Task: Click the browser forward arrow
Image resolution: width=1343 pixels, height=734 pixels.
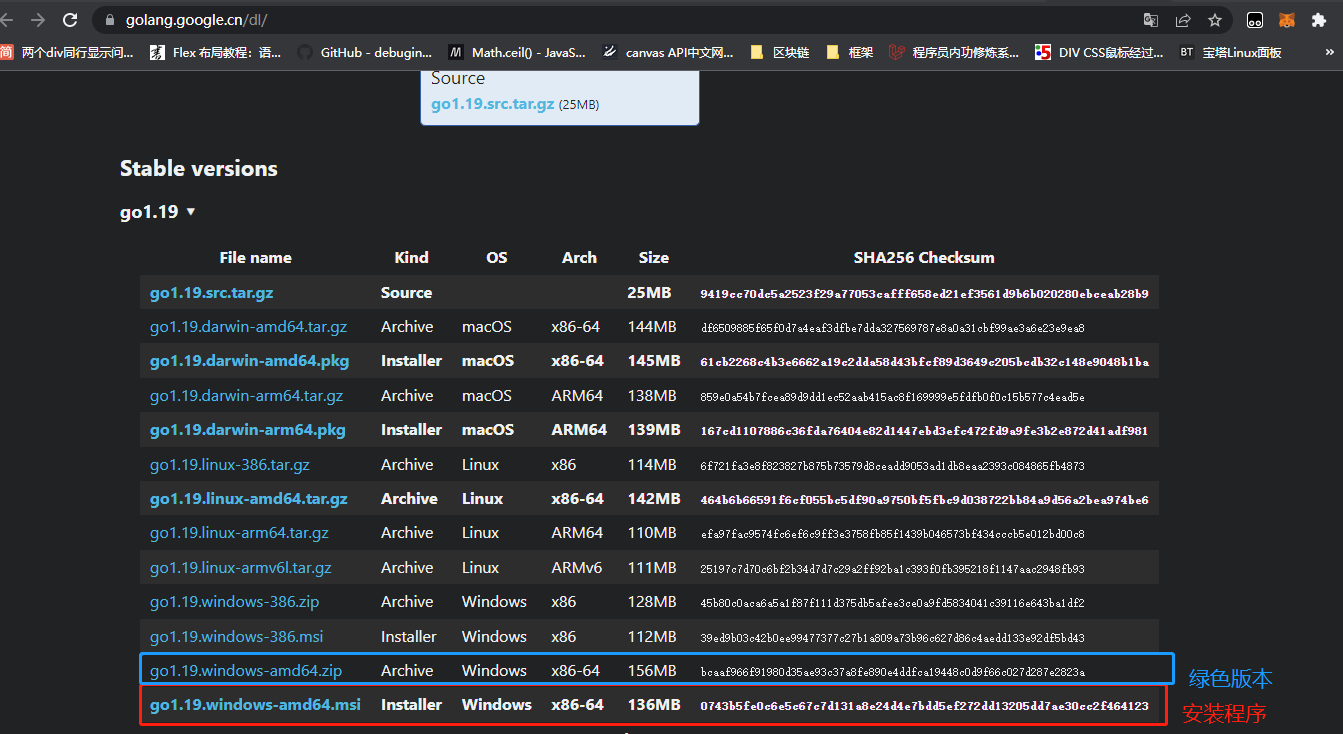Action: coord(38,20)
